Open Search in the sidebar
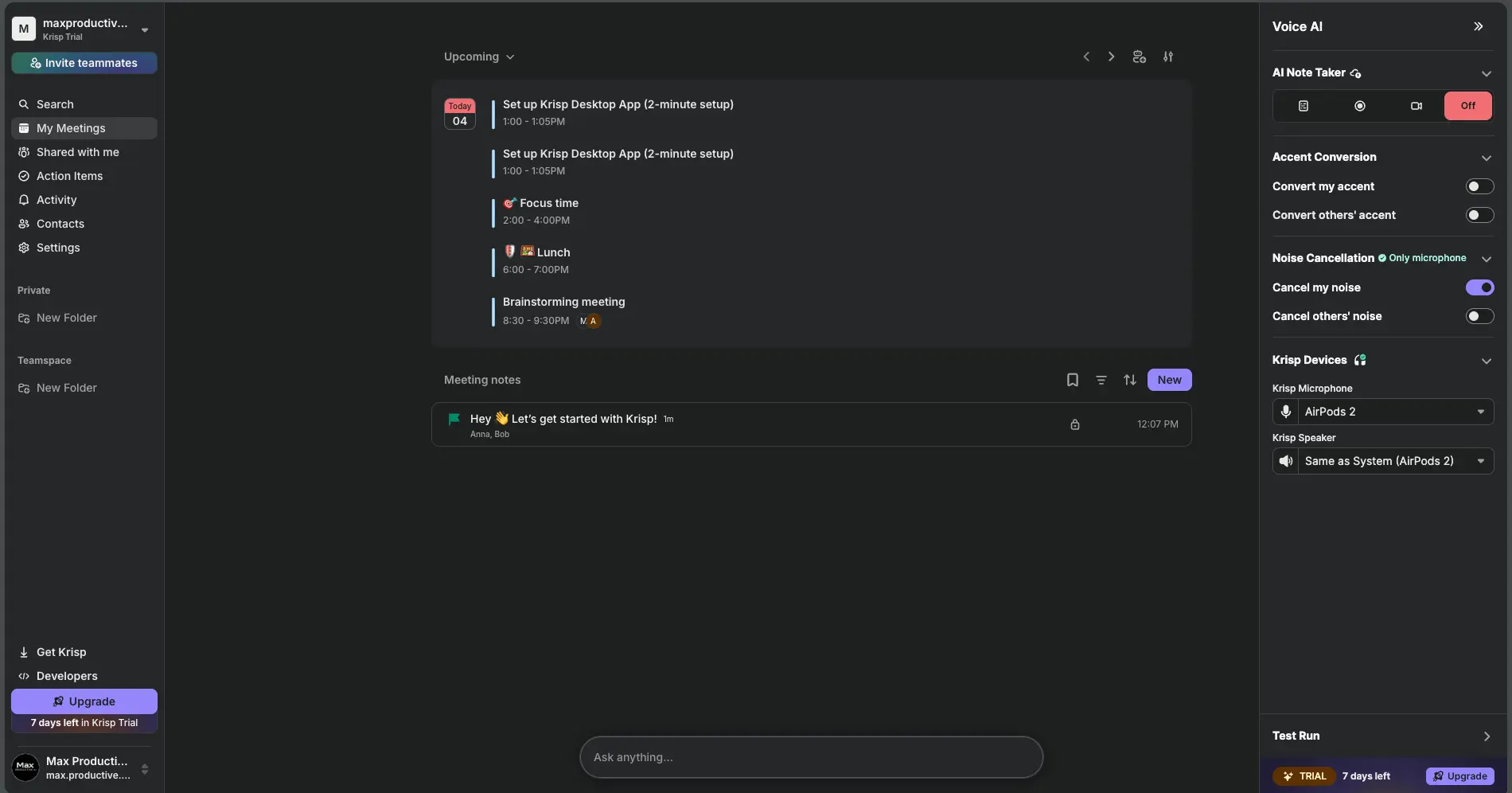Image resolution: width=1512 pixels, height=793 pixels. pyautogui.click(x=84, y=104)
